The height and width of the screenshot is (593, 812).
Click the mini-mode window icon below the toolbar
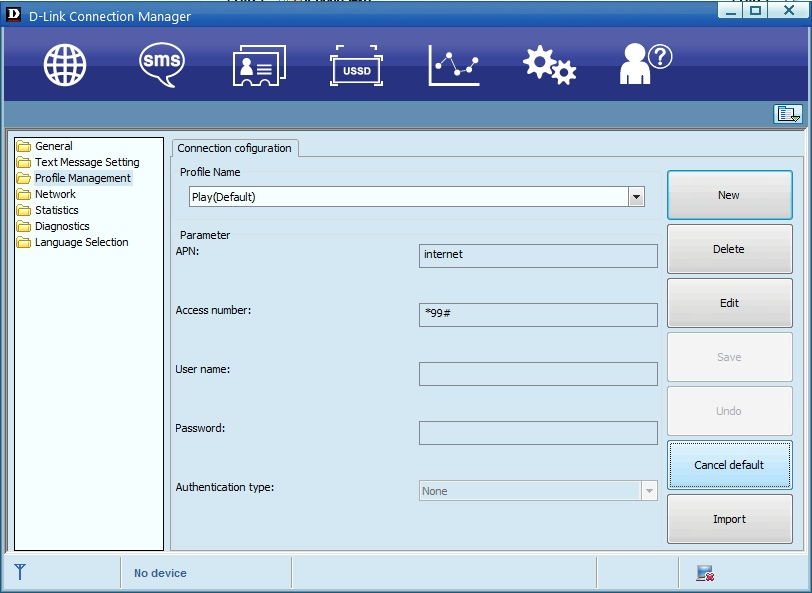788,114
